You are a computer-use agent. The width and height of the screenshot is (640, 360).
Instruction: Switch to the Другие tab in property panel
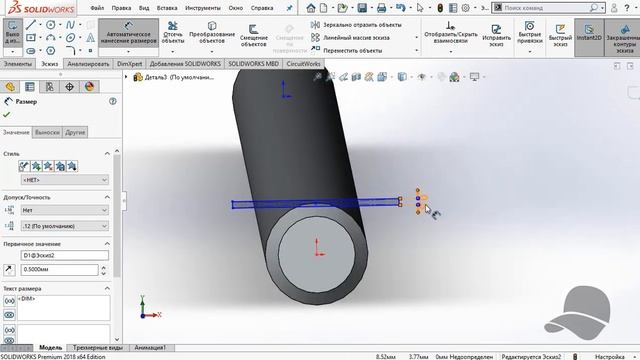[75, 132]
